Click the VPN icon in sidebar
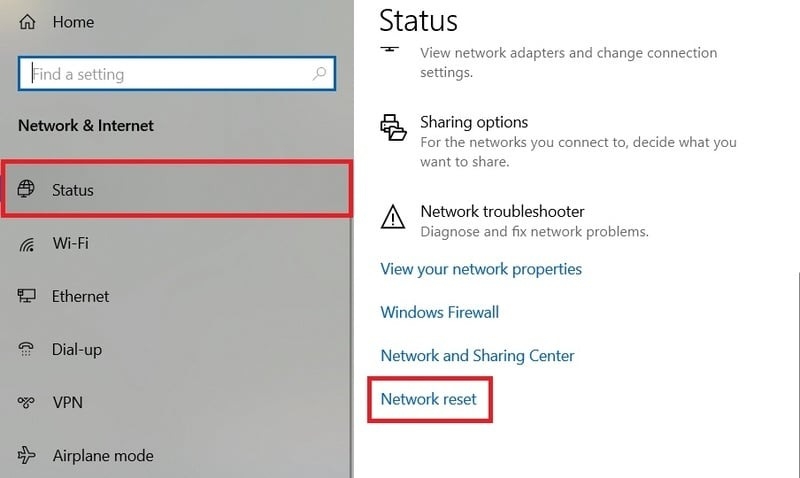The height and width of the screenshot is (478, 800). [x=26, y=402]
